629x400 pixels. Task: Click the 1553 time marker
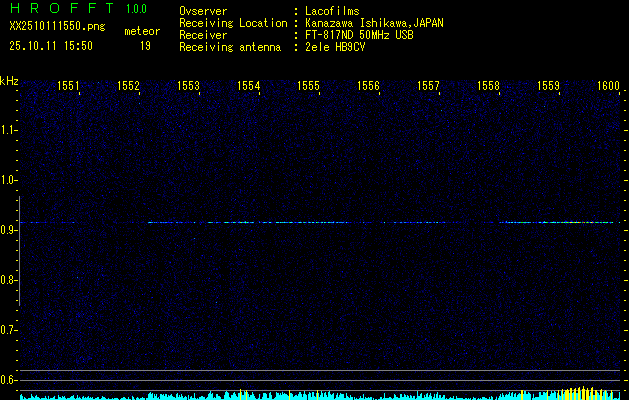tap(188, 87)
